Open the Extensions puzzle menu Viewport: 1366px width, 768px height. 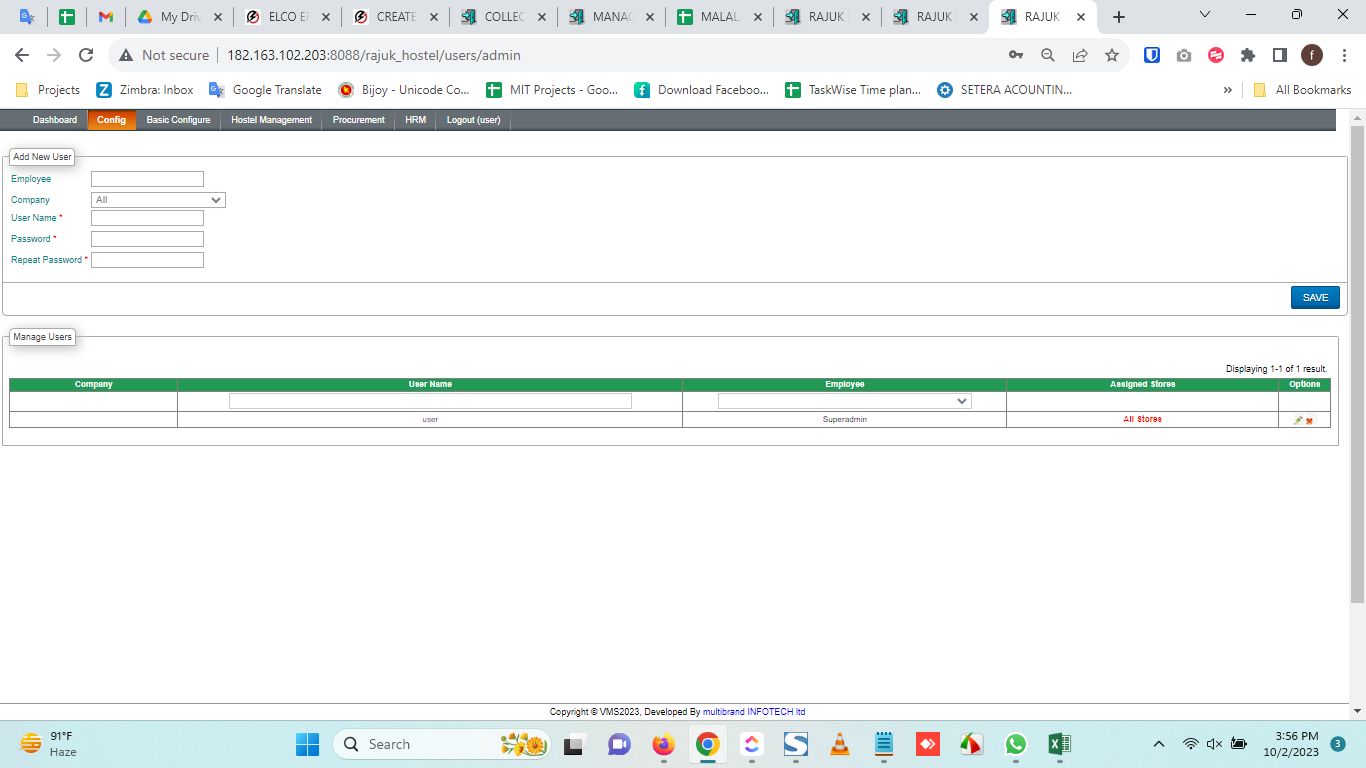pos(1248,55)
